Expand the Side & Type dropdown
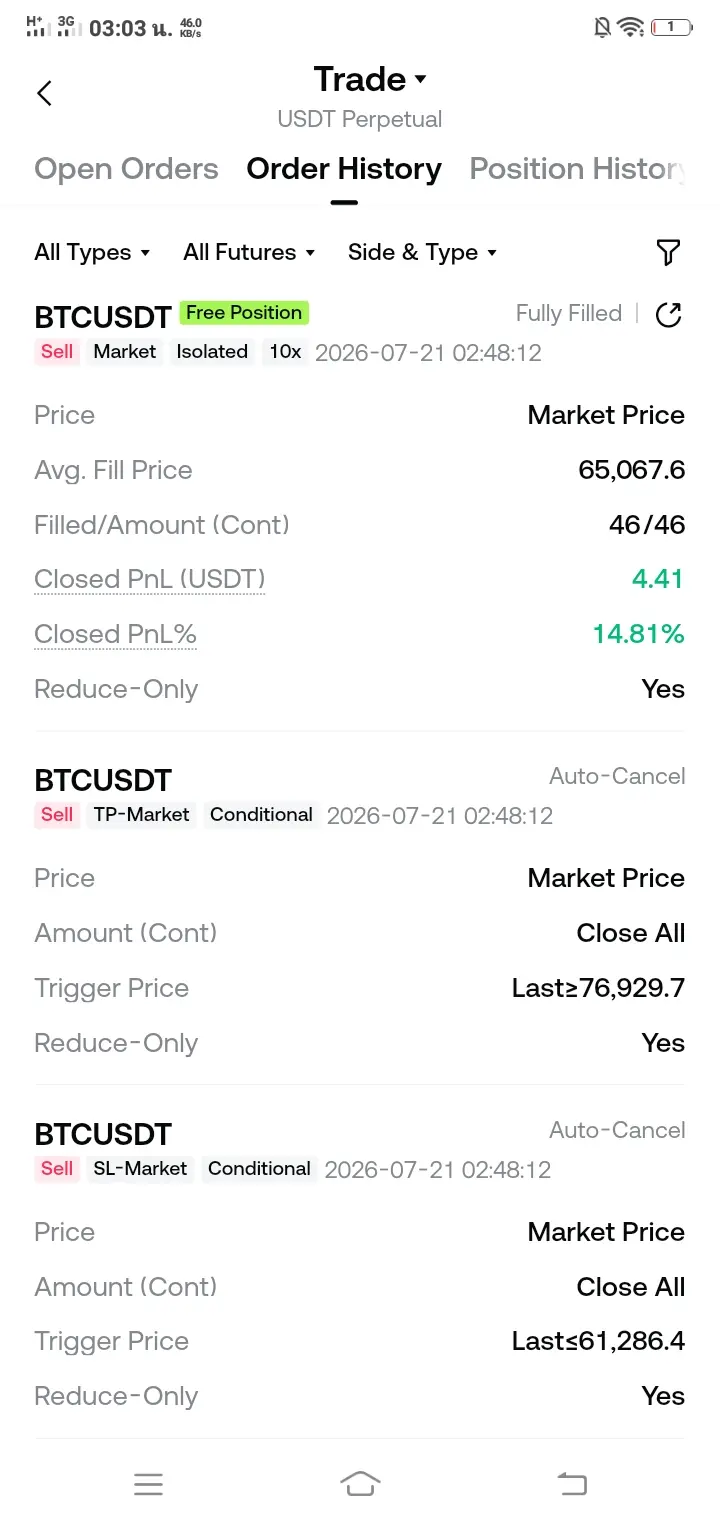Viewport: 720px width, 1520px height. [x=422, y=253]
